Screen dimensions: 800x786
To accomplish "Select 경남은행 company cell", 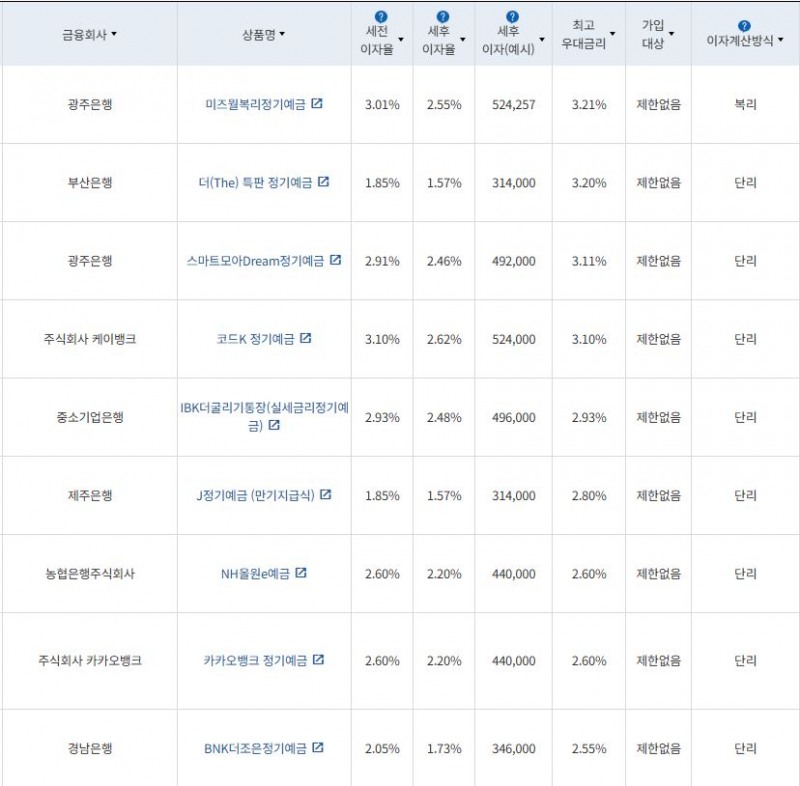I will [x=90, y=748].
